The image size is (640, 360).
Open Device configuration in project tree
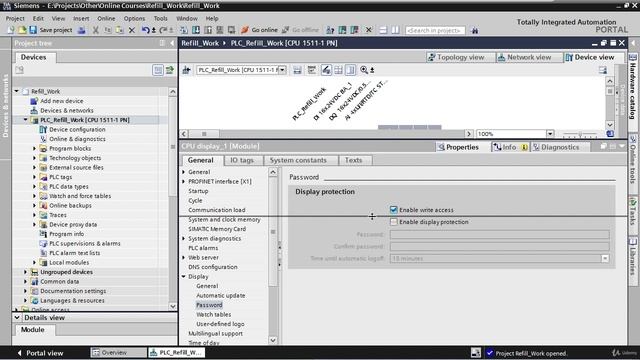point(77,129)
